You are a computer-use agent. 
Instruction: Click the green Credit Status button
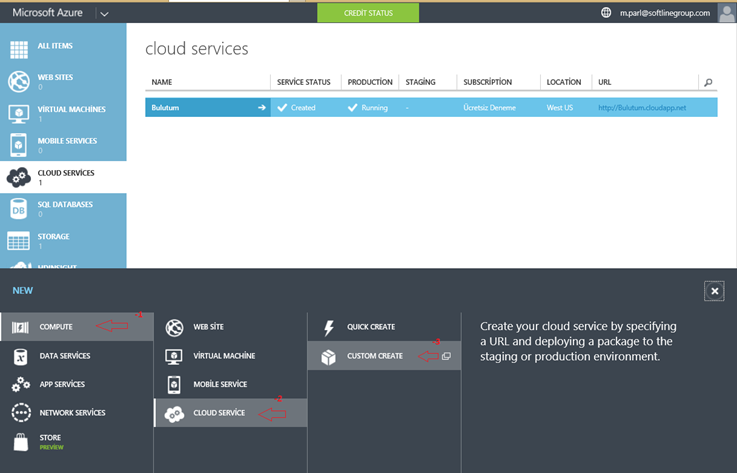click(368, 13)
